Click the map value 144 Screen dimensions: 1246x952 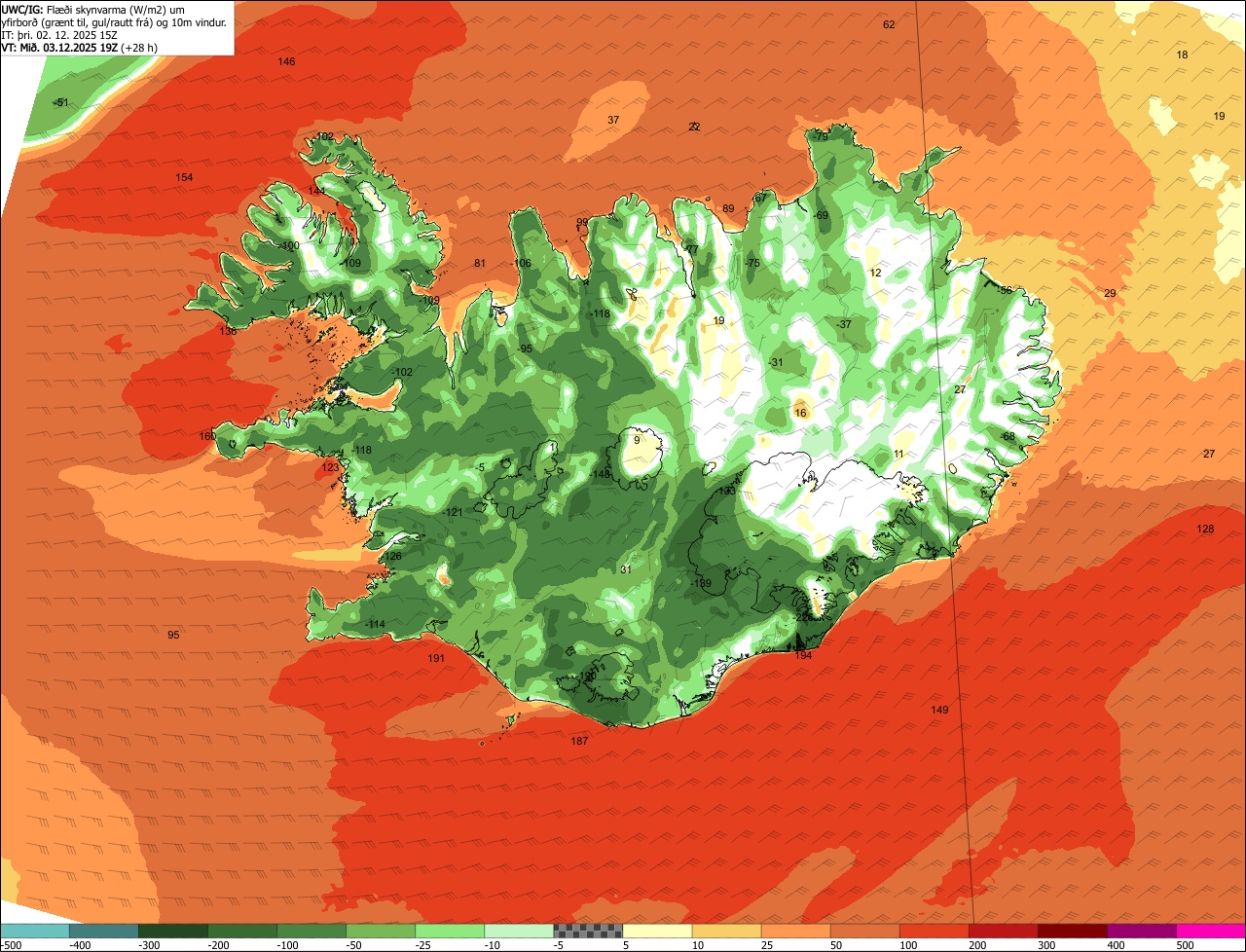317,191
